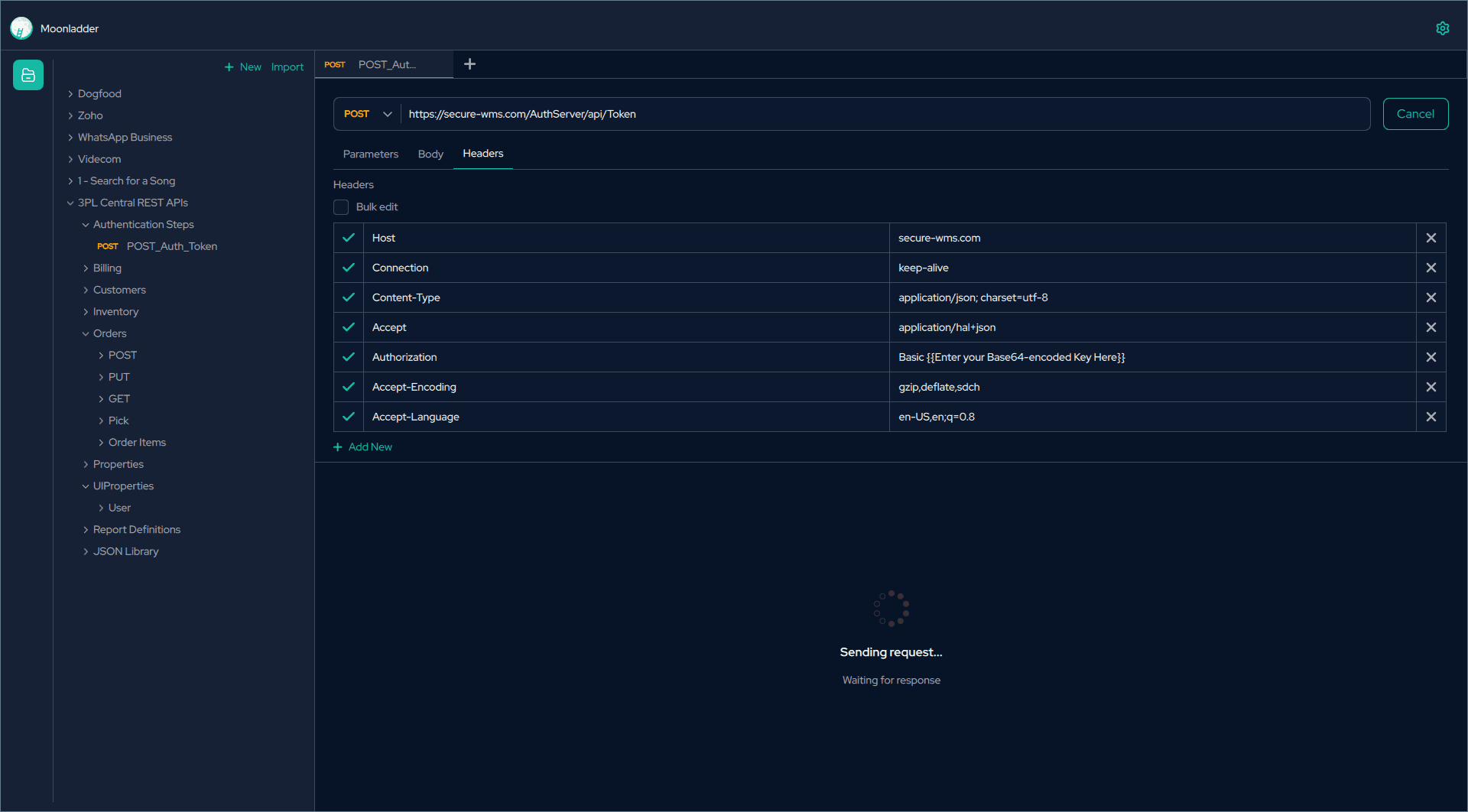Image resolution: width=1468 pixels, height=812 pixels.
Task: Open the Parameters tab
Action: [x=370, y=154]
